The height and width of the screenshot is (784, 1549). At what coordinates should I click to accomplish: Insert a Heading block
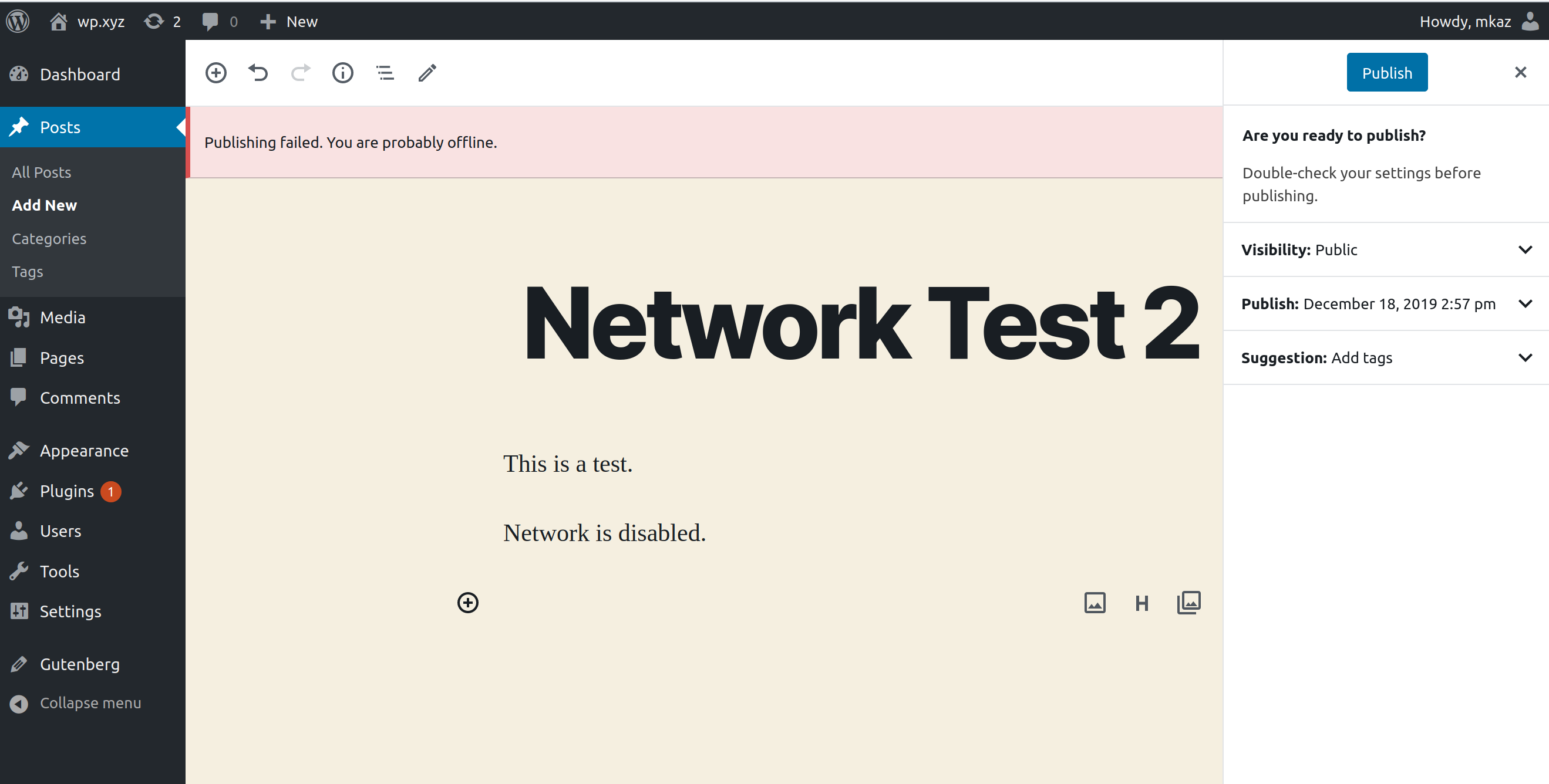click(x=1141, y=603)
